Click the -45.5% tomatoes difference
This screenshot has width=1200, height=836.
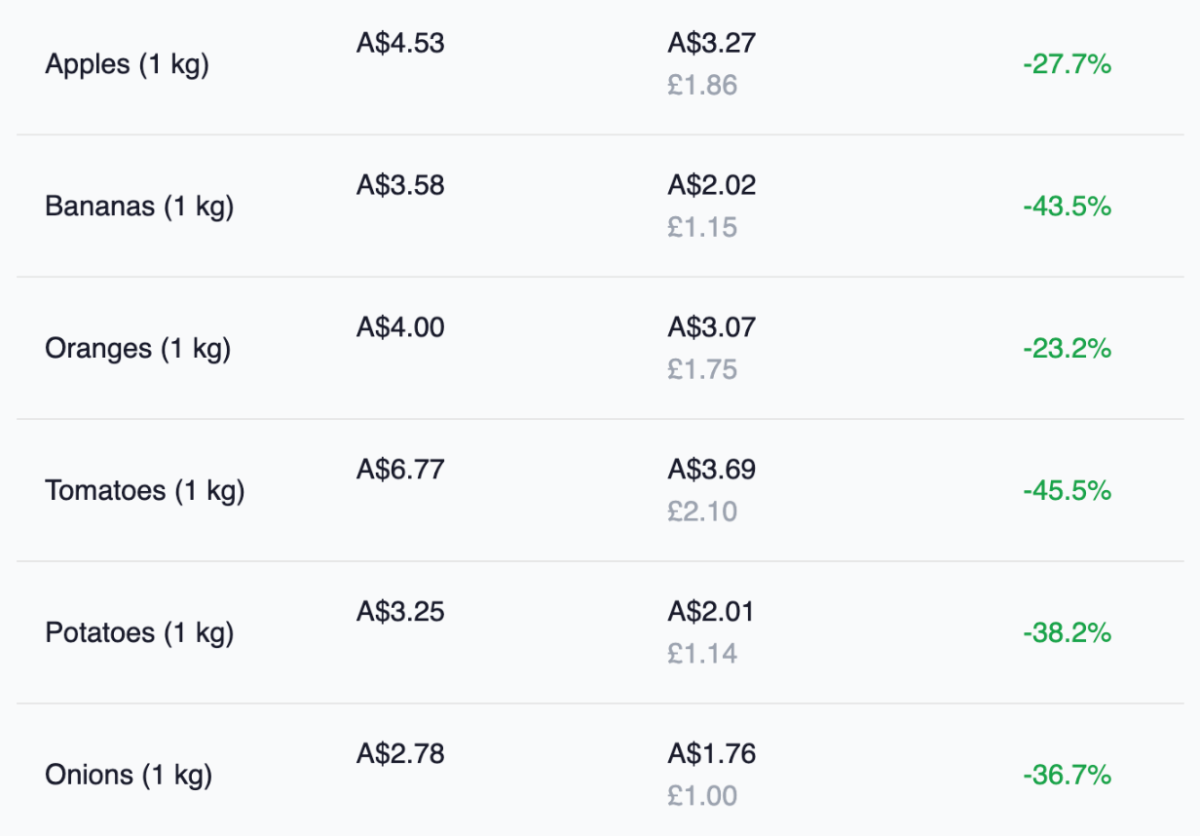click(x=1067, y=491)
